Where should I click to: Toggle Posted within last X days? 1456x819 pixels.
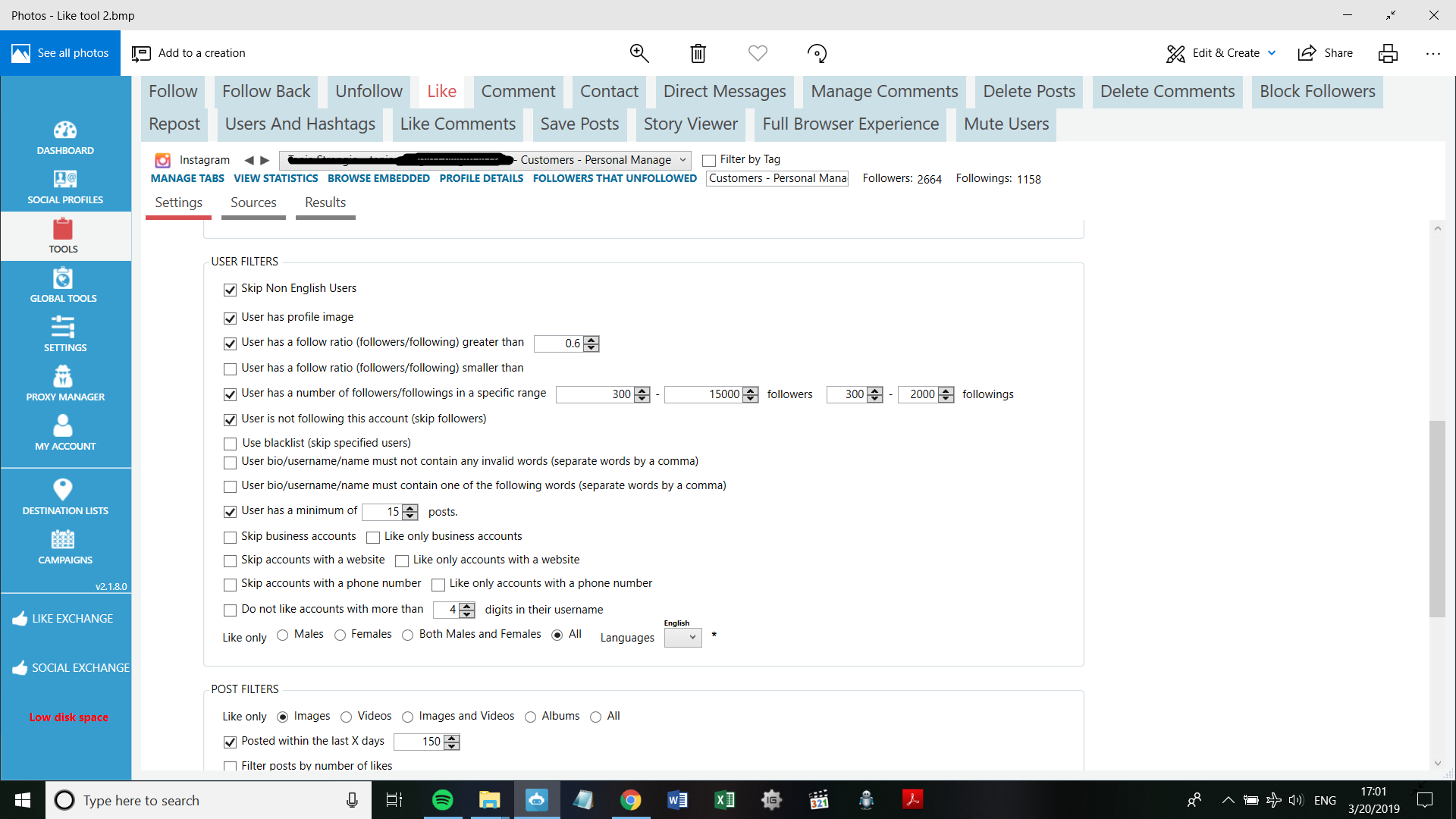(230, 742)
